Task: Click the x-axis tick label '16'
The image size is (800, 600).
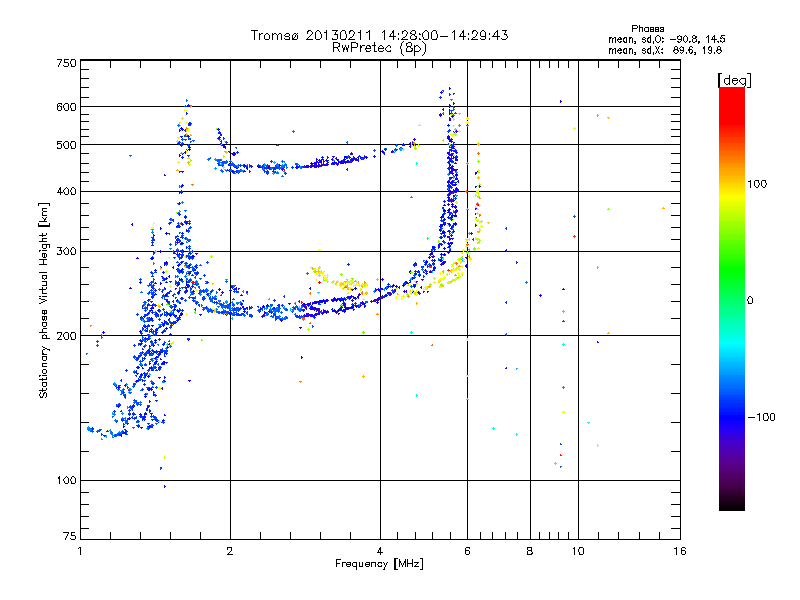Action: pyautogui.click(x=680, y=551)
